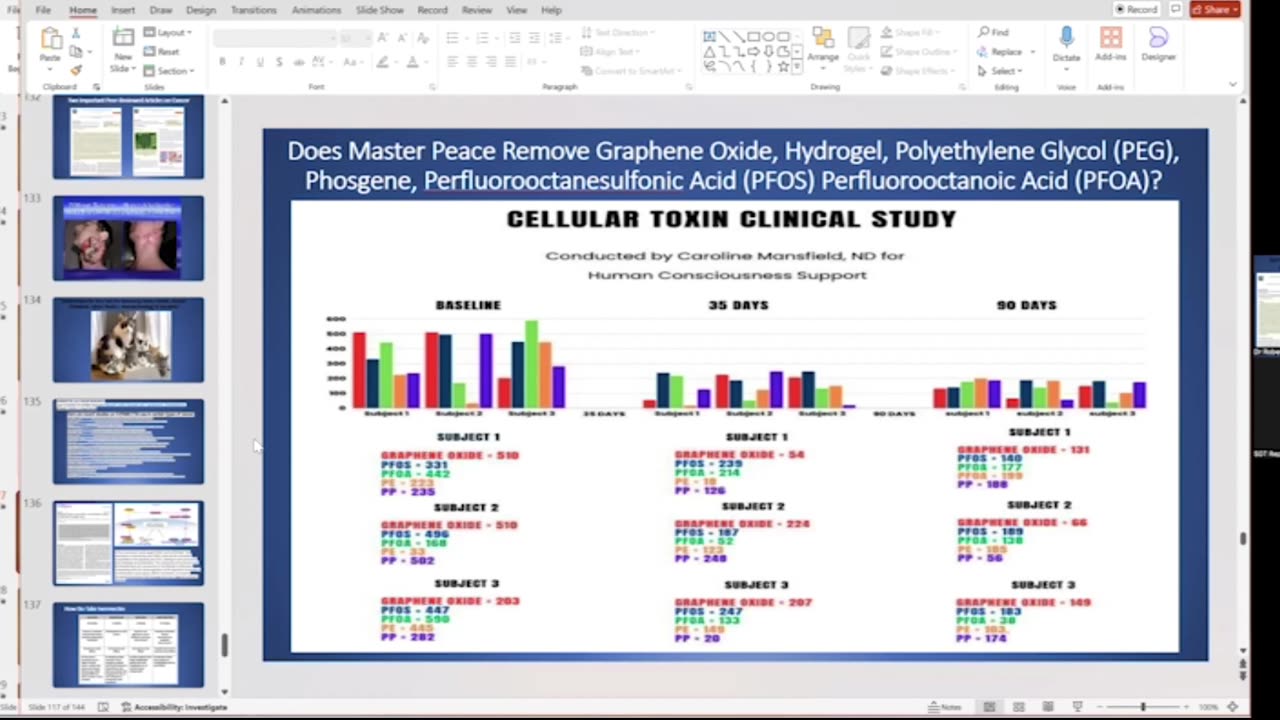Screen dimensions: 1280x720
Task: Align text right in Paragraph group
Action: [x=490, y=62]
